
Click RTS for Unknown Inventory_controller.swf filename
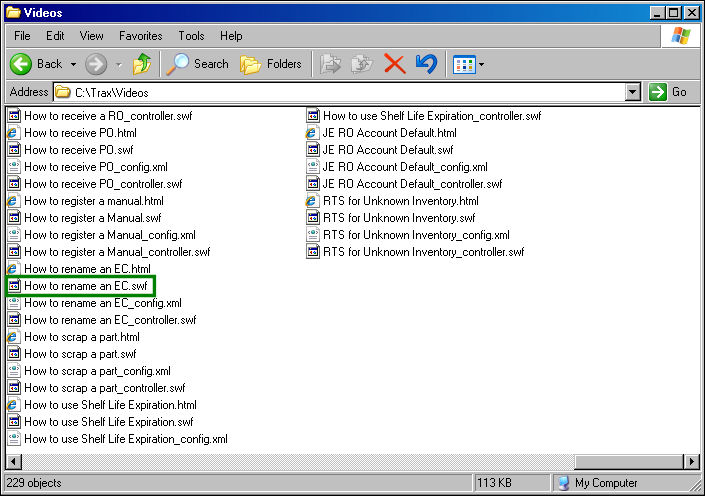[424, 252]
